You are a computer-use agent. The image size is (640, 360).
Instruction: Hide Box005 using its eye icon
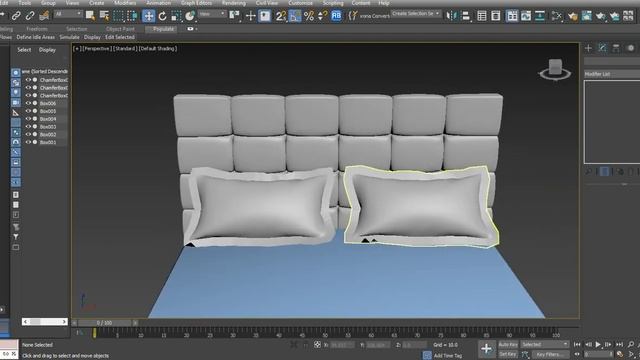coord(28,111)
